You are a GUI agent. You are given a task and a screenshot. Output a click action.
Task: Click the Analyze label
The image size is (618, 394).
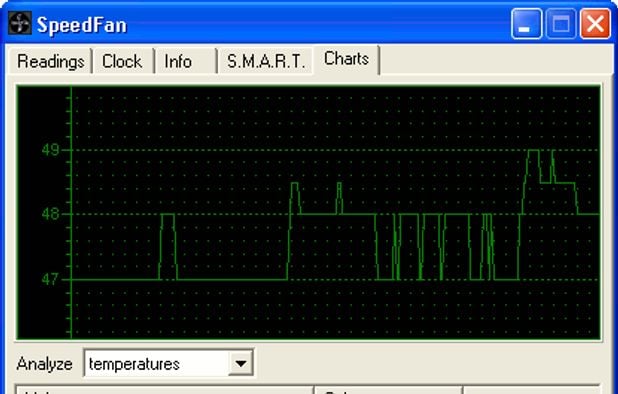coord(45,364)
